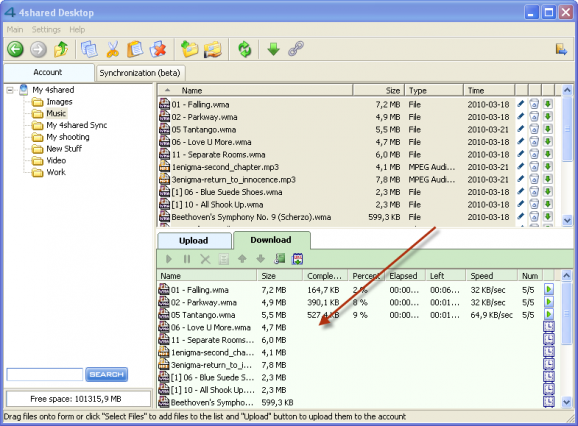Click the download scheduler calendar icon
The width and height of the screenshot is (578, 426).
pos(297,259)
